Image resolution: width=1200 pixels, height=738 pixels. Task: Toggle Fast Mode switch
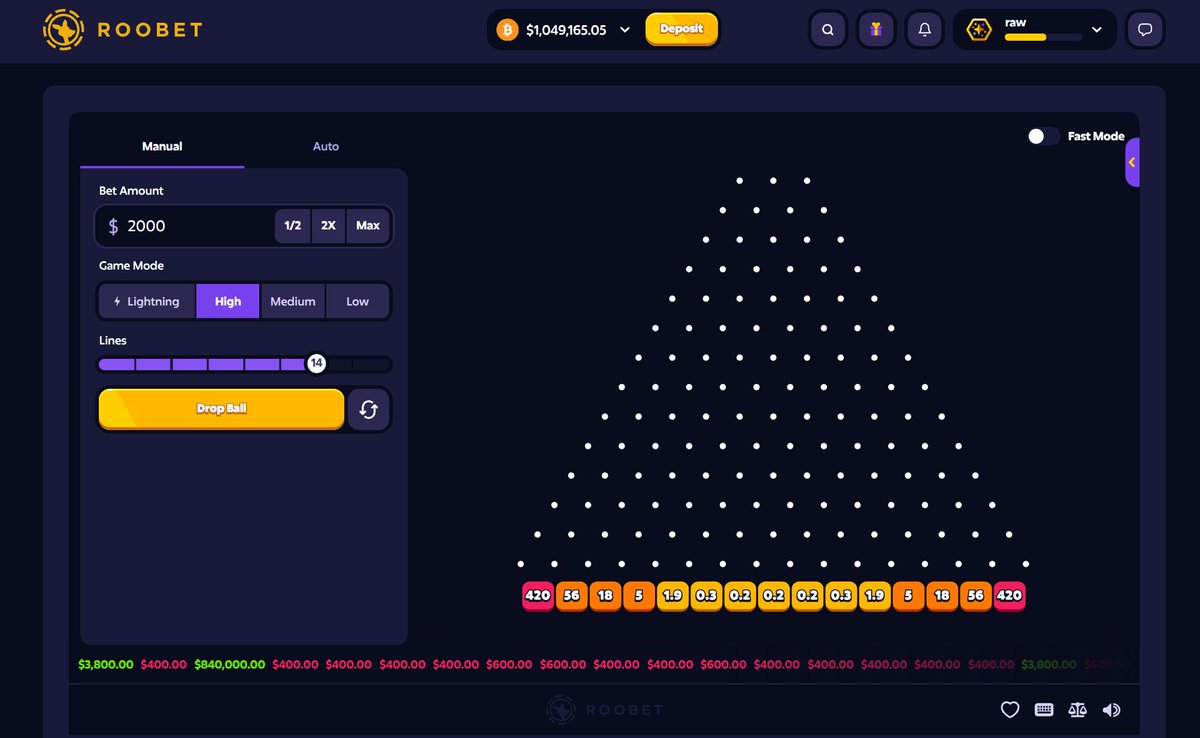[1043, 136]
